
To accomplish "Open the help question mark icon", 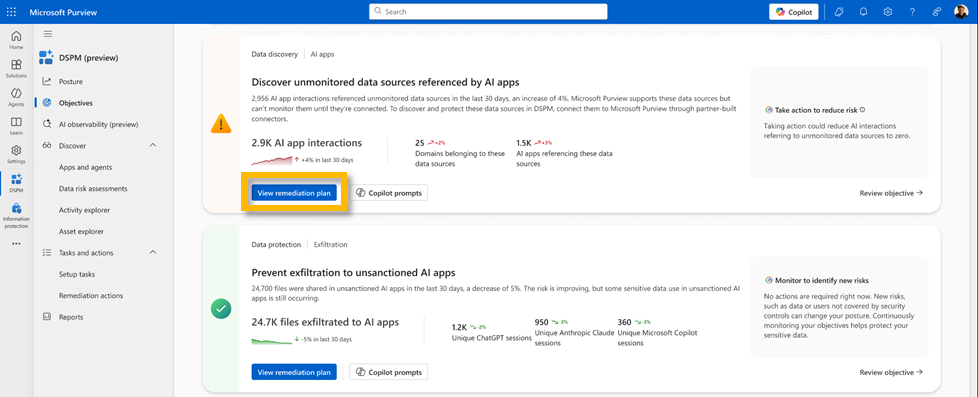I will coord(912,12).
